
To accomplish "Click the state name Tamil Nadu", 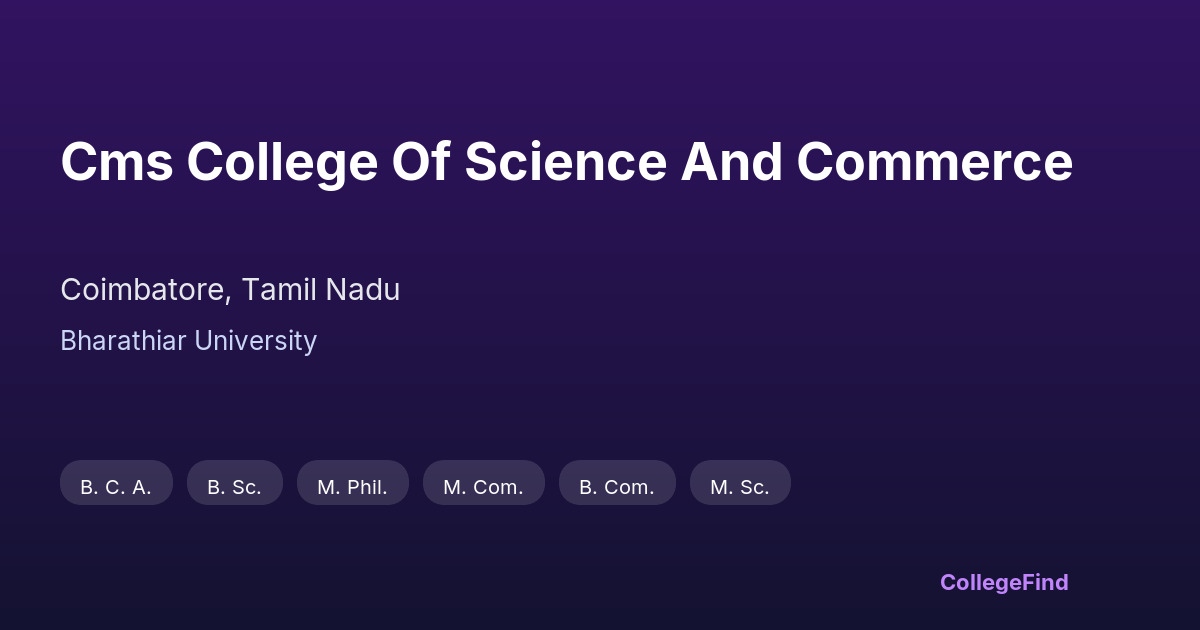I will pyautogui.click(x=320, y=290).
